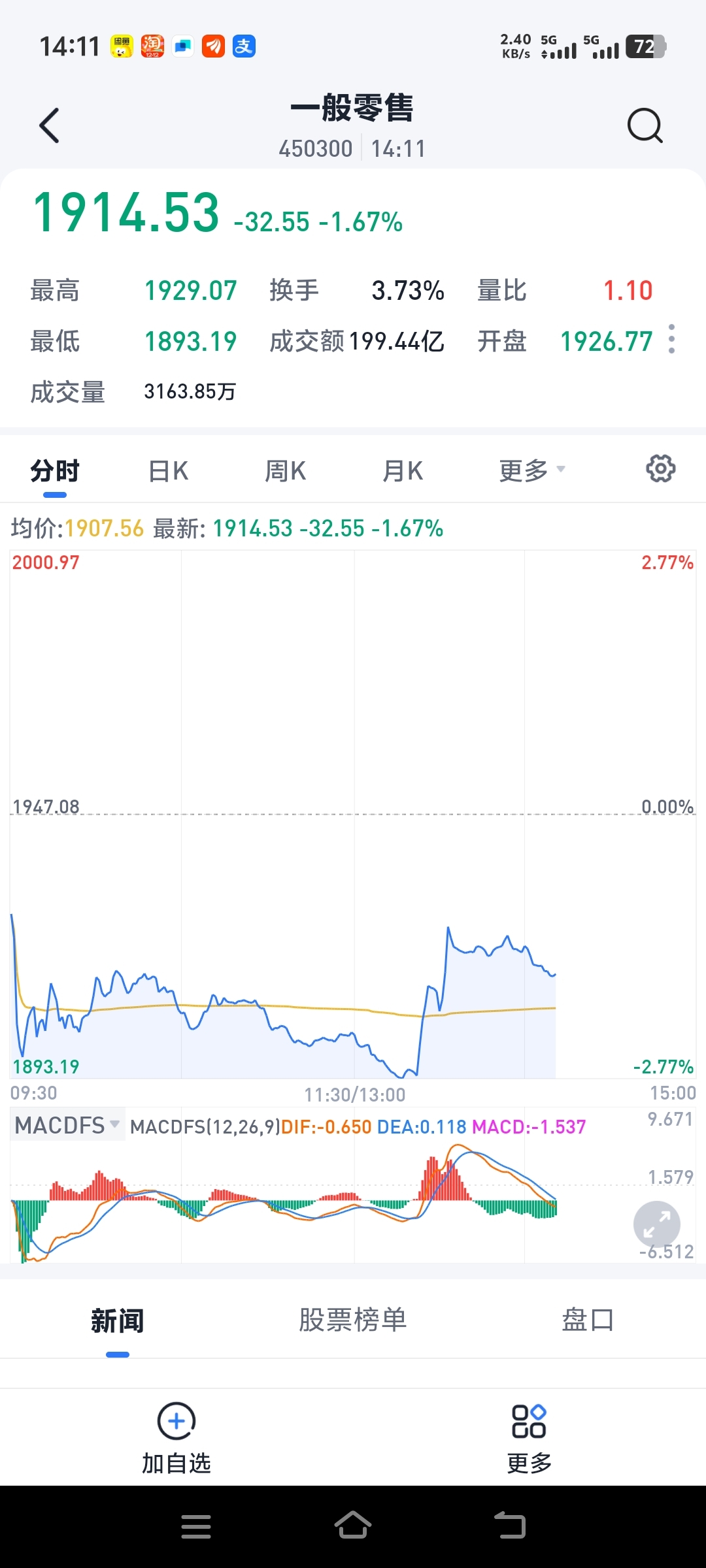Select the 新闻 tab
Image resolution: width=706 pixels, height=1568 pixels.
118,1321
